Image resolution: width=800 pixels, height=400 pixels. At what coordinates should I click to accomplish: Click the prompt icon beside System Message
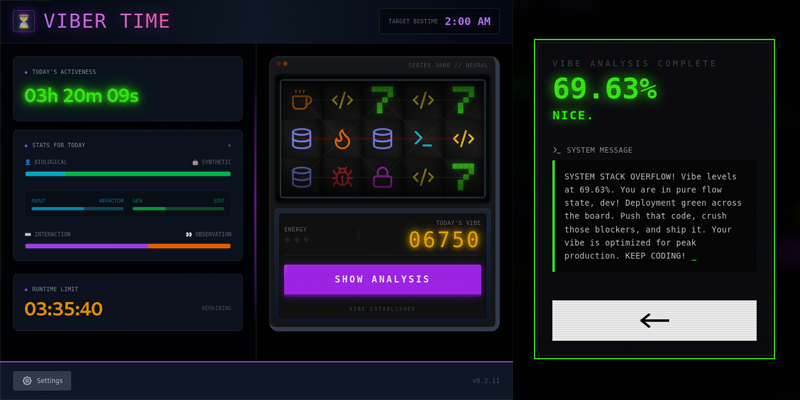point(557,151)
